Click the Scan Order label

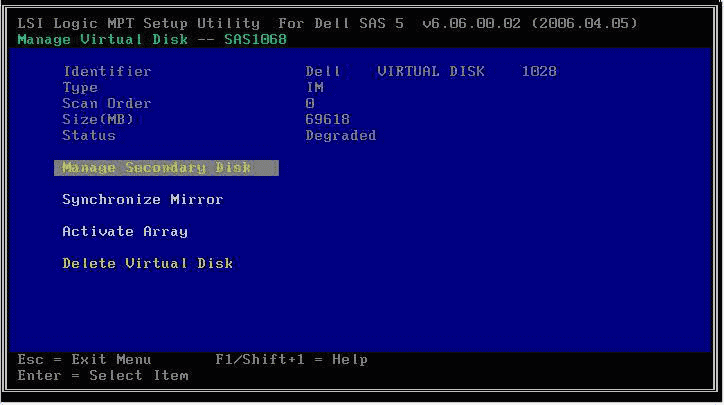tap(107, 103)
